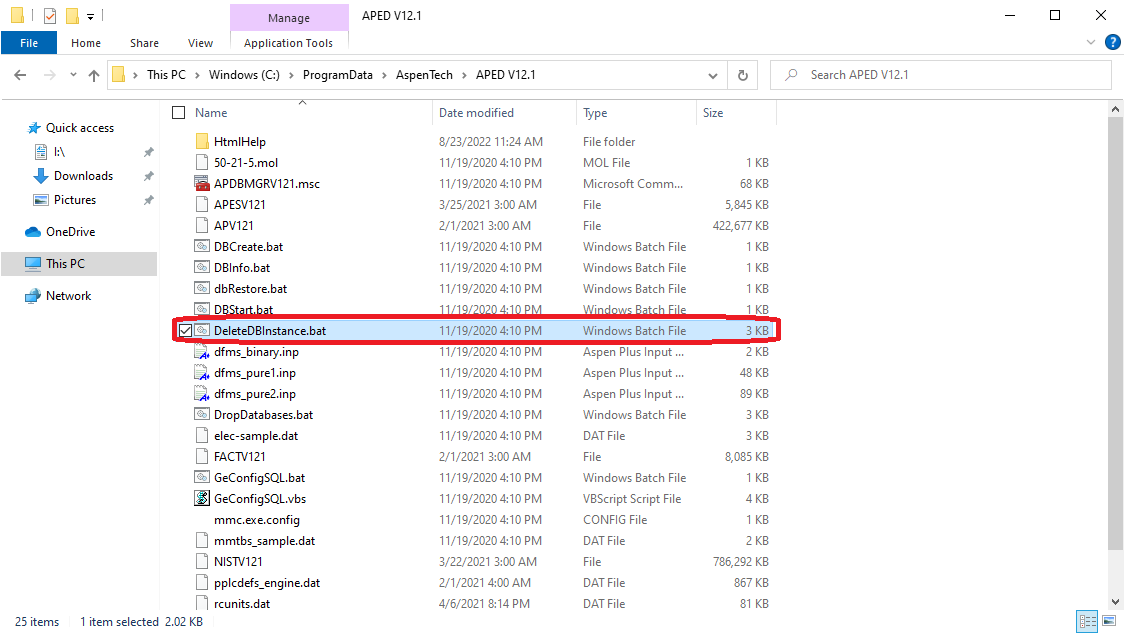Select the elec-sample.dat file icon

click(x=202, y=435)
